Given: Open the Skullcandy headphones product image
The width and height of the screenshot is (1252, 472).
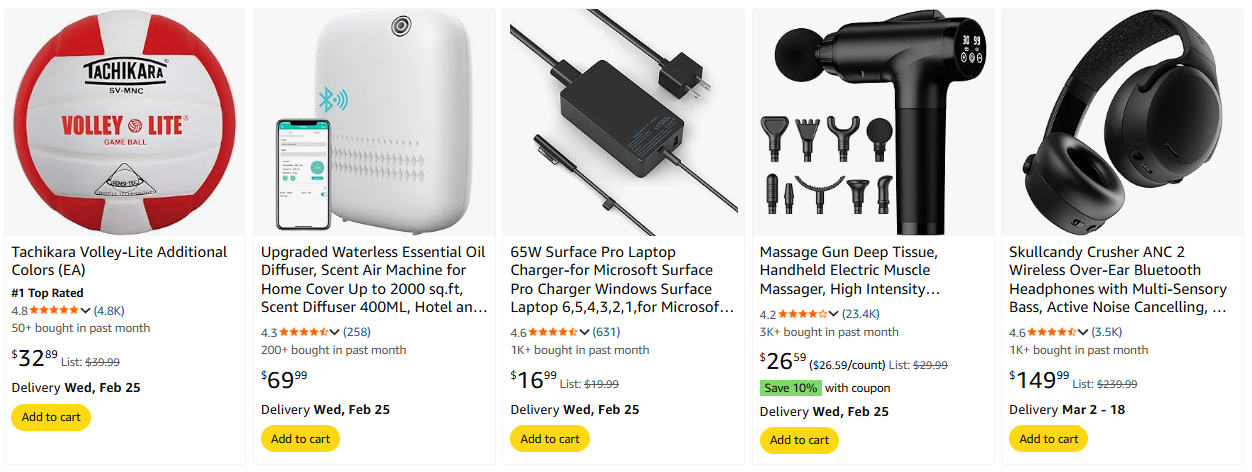Looking at the screenshot, I should 1123,122.
